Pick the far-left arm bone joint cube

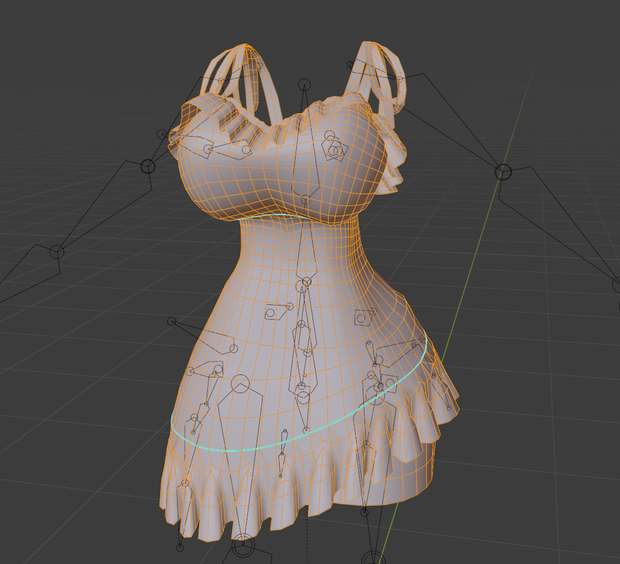(57, 252)
